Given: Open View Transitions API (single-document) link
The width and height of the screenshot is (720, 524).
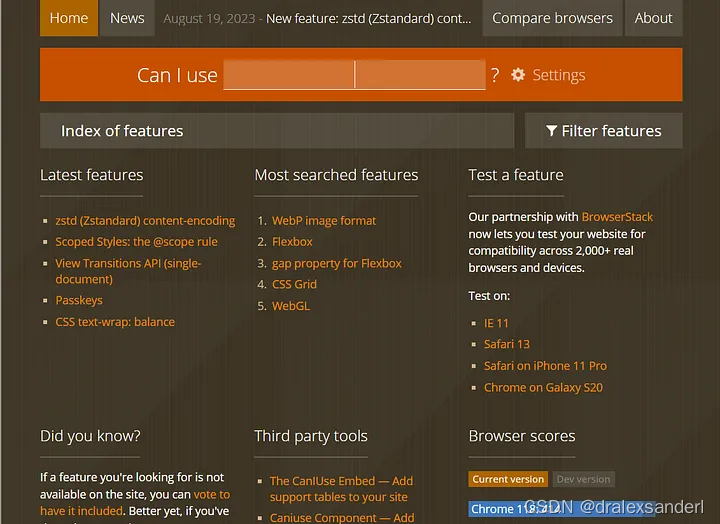Looking at the screenshot, I should coord(128,271).
